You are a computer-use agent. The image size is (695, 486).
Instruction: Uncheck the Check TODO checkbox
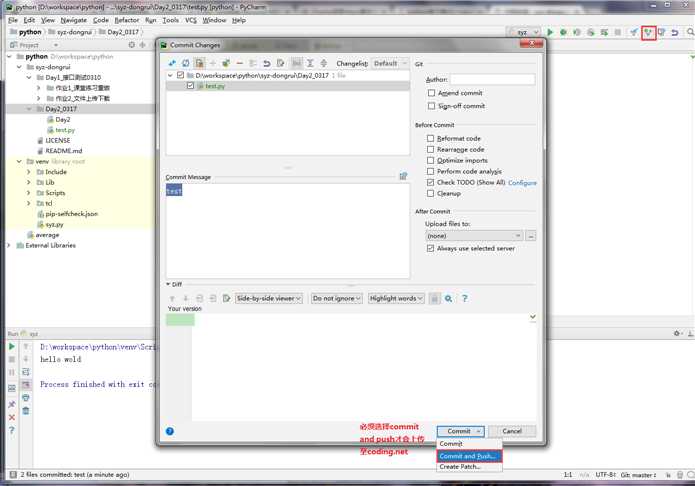(430, 182)
